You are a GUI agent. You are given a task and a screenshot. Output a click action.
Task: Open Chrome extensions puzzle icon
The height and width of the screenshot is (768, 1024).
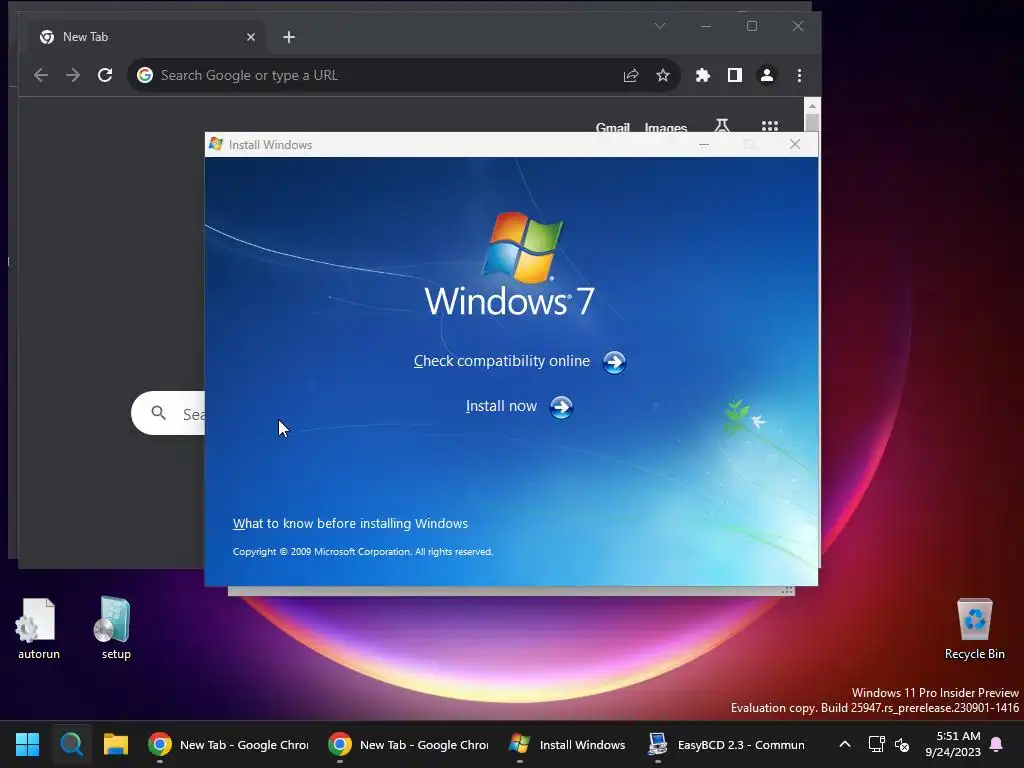pos(703,75)
